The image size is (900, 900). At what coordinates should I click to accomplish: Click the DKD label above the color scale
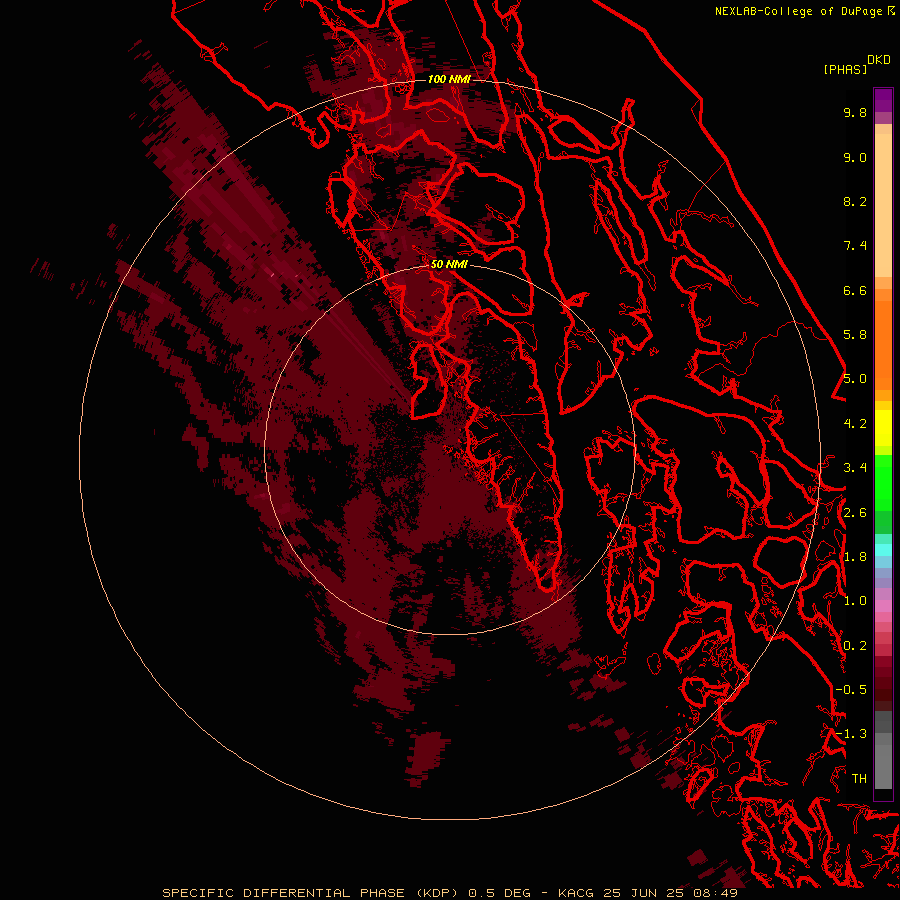pyautogui.click(x=879, y=60)
